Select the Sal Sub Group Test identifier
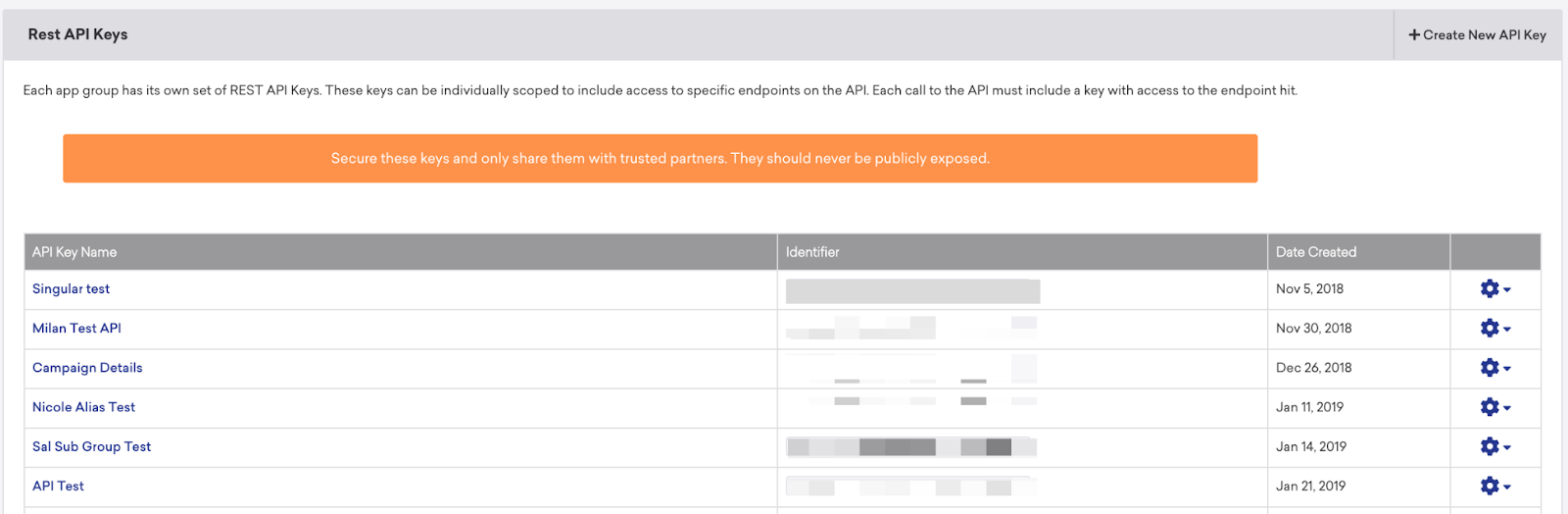The width and height of the screenshot is (1568, 514). pyautogui.click(x=911, y=447)
